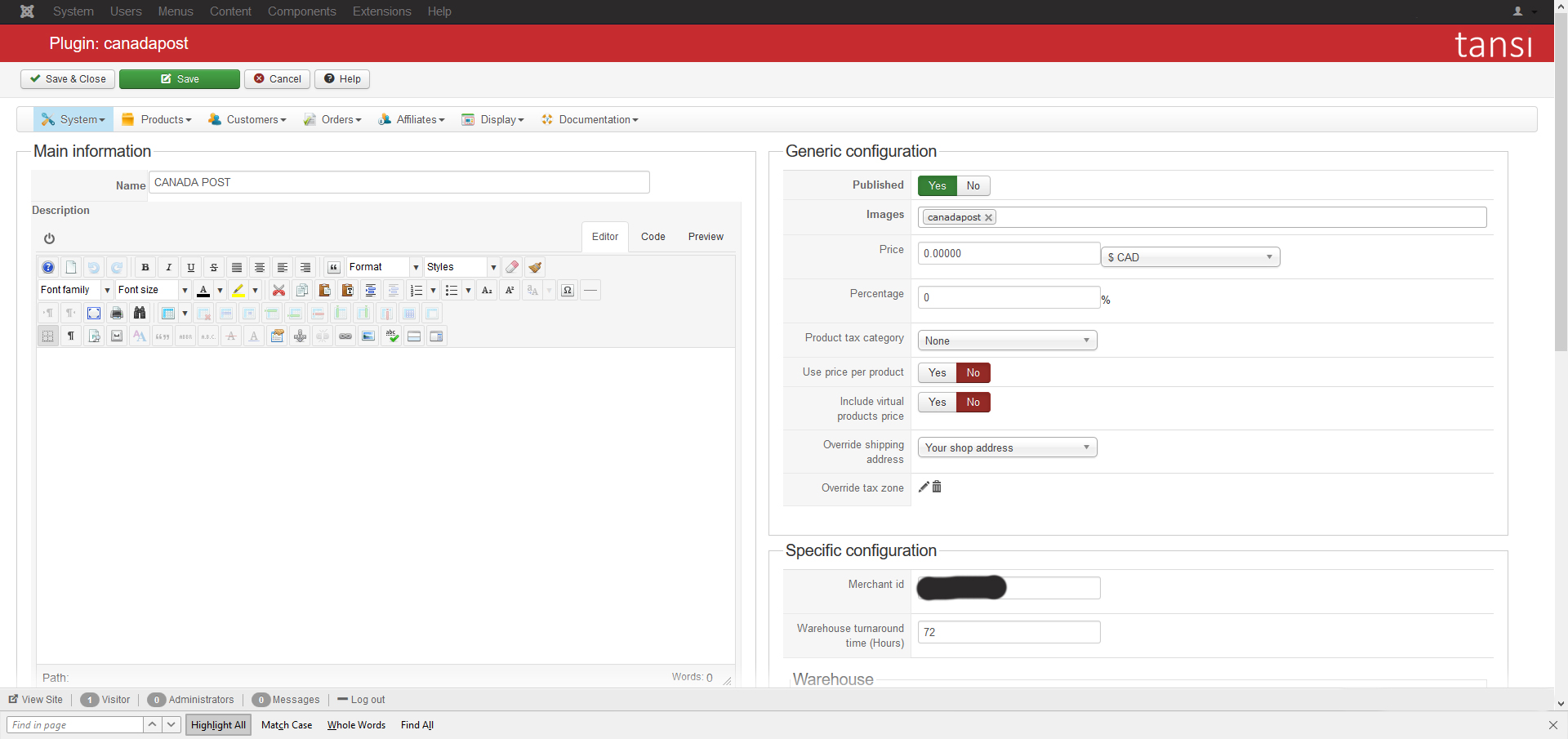Viewport: 1568px width, 739px height.
Task: Expand the numbered list style arrow
Action: pyautogui.click(x=433, y=290)
